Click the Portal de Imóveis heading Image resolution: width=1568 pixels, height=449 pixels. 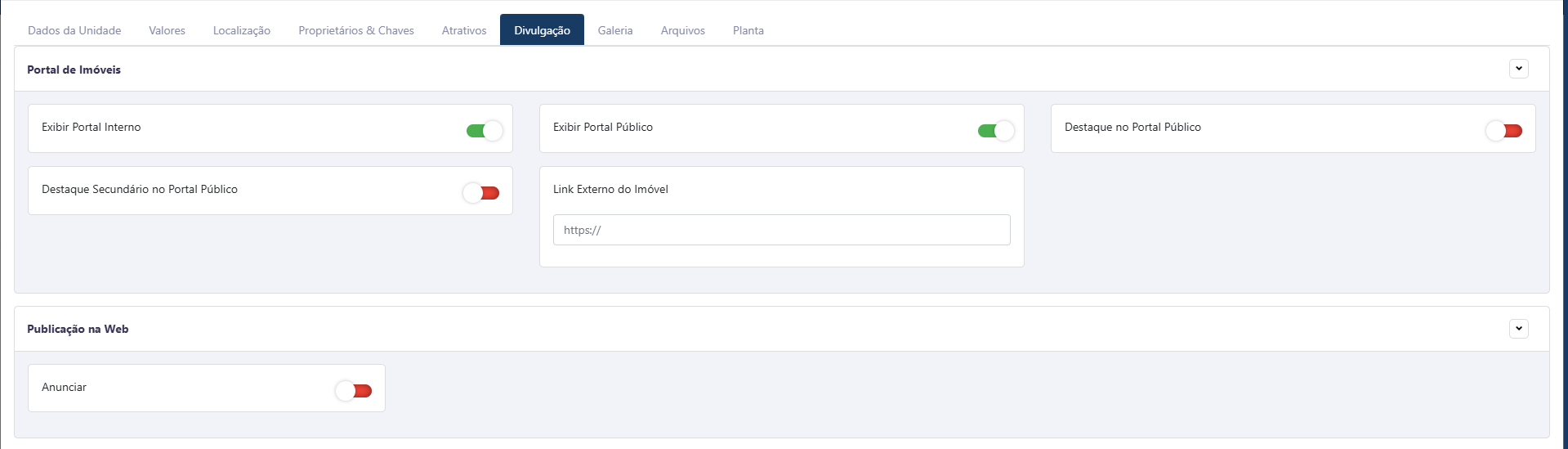[x=74, y=70]
